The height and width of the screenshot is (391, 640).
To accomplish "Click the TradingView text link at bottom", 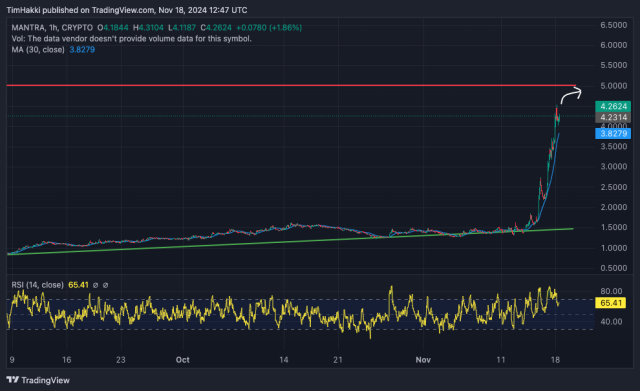I will [45, 380].
